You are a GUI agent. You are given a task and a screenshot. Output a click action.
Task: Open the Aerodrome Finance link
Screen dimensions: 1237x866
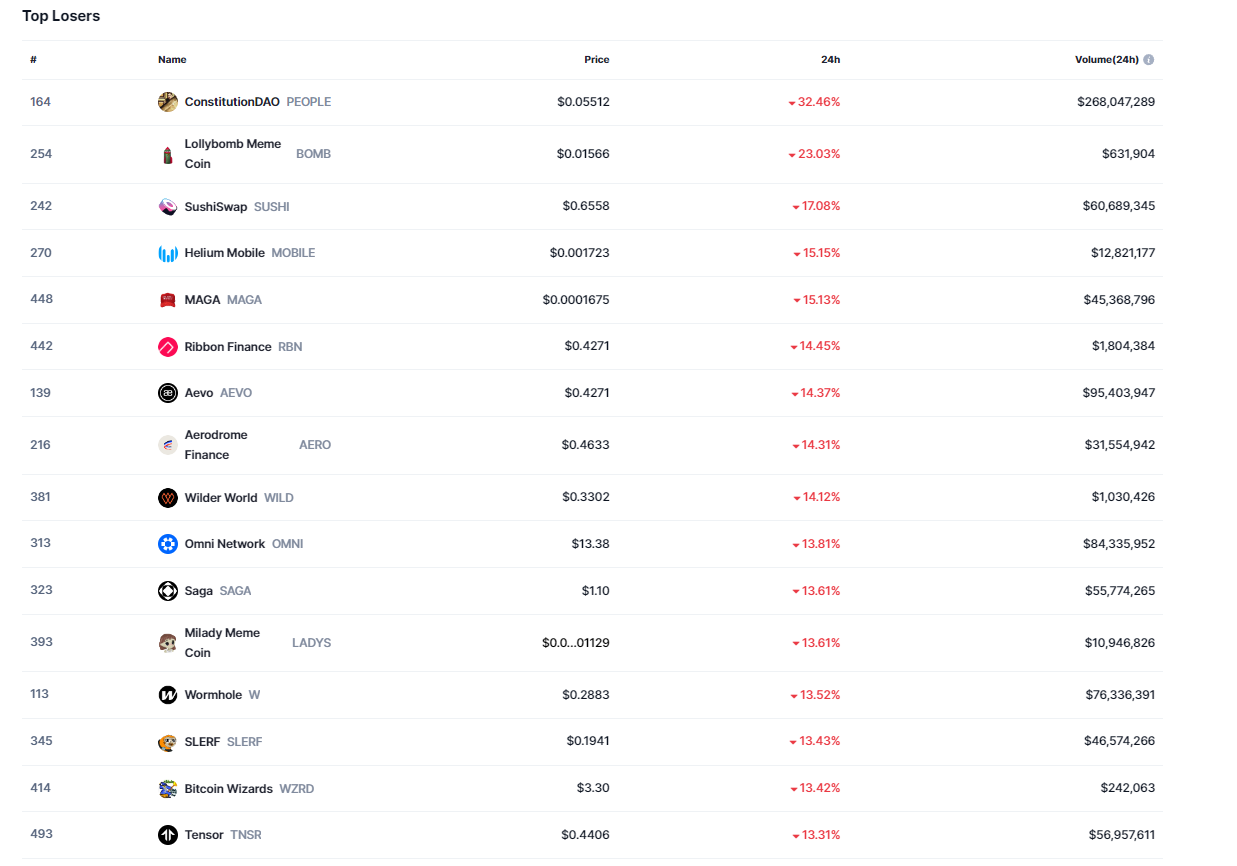pyautogui.click(x=216, y=445)
